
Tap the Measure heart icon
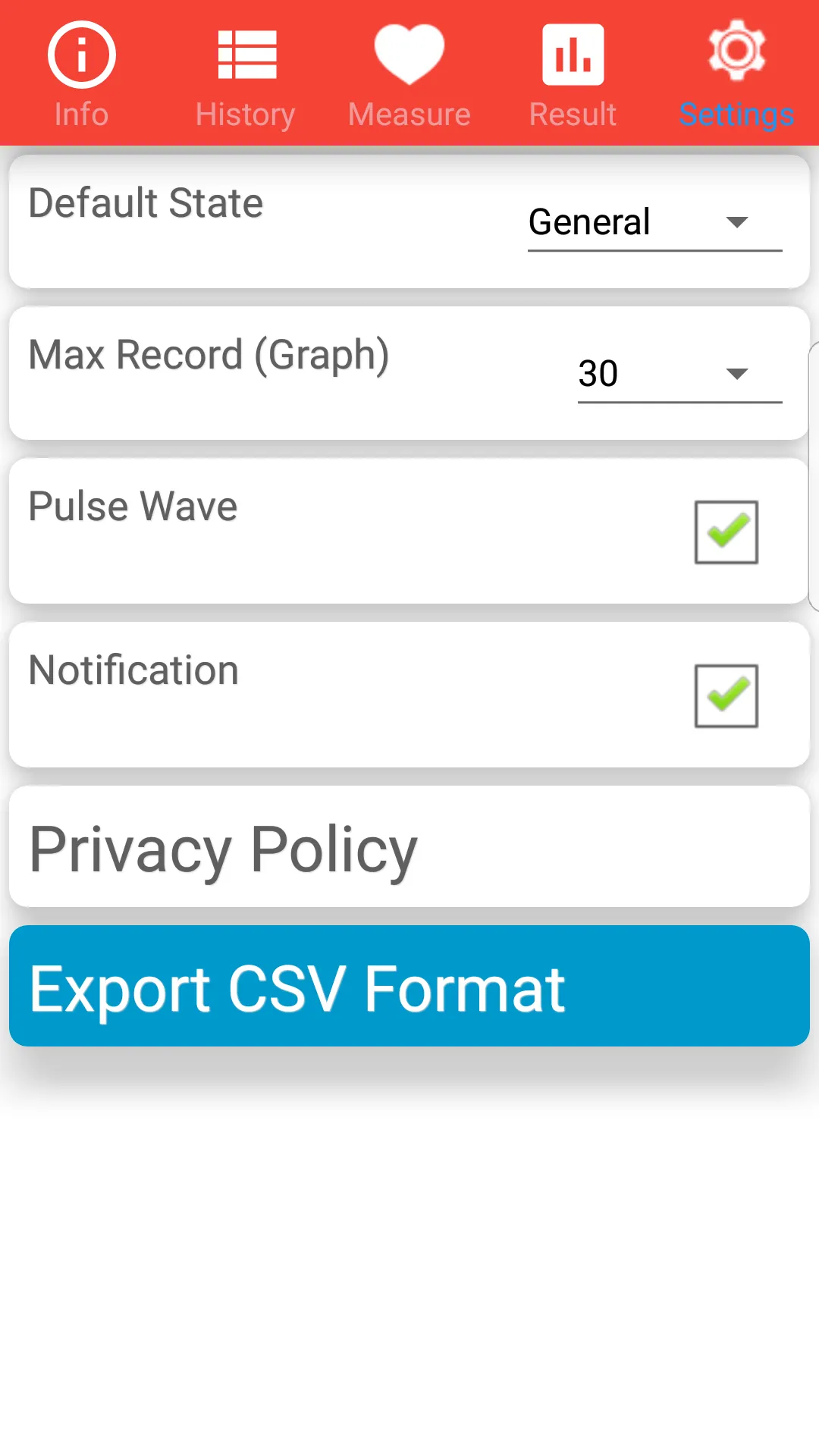pyautogui.click(x=409, y=53)
